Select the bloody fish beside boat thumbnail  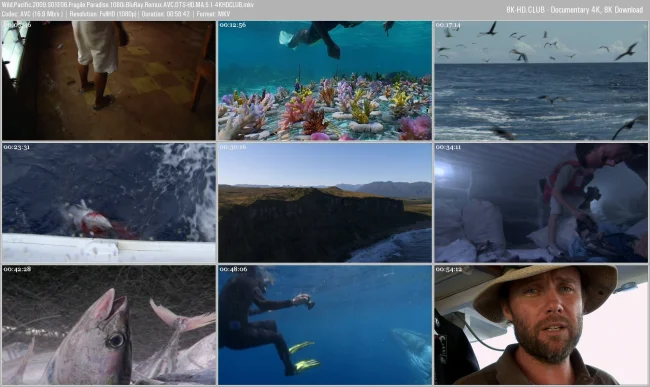109,203
